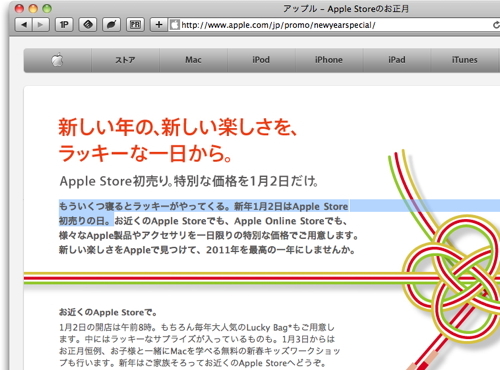The width and height of the screenshot is (500, 370).
Task: Go back with the left arrow button
Action: coord(24,25)
